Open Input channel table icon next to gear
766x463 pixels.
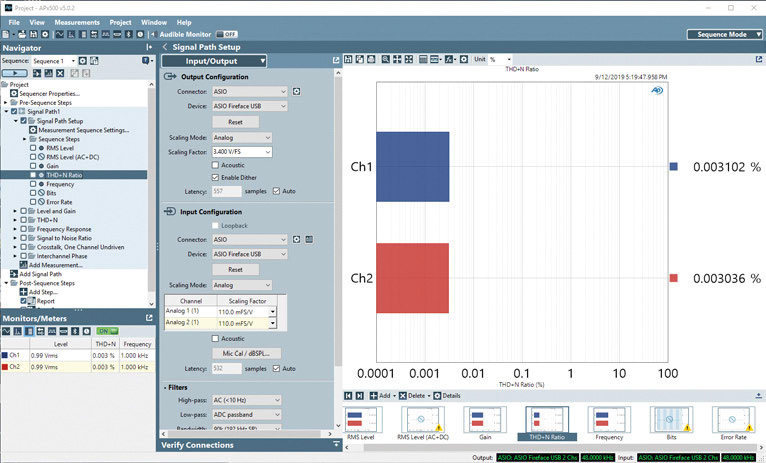309,239
